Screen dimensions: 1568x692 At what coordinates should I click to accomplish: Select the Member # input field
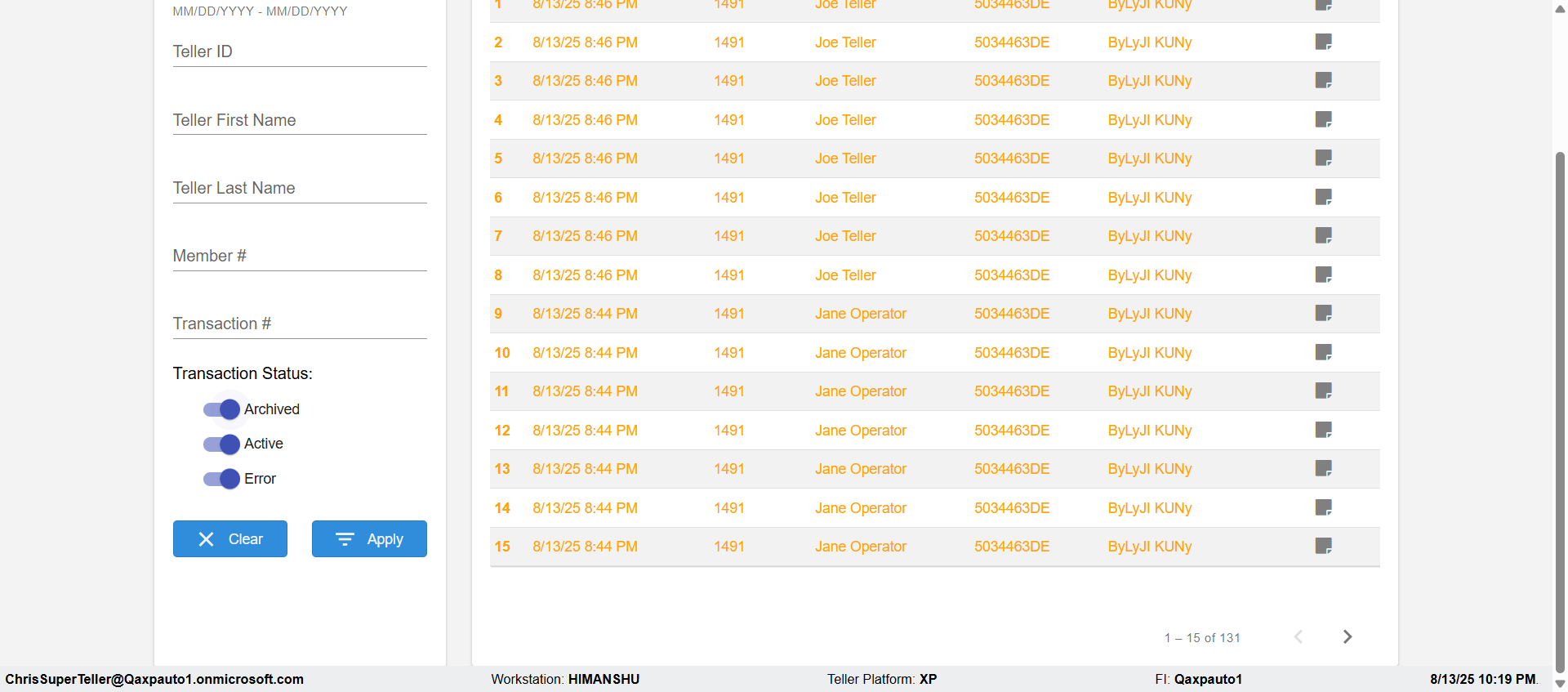click(300, 257)
